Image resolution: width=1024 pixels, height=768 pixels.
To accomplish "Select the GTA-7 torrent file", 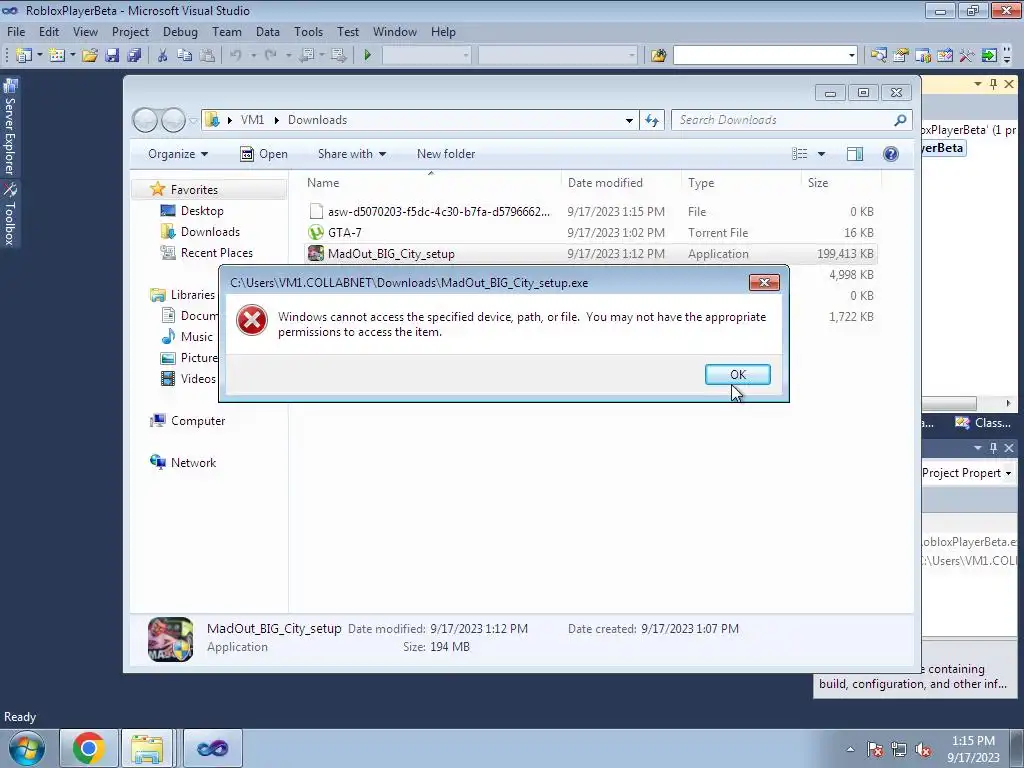I will (x=590, y=232).
